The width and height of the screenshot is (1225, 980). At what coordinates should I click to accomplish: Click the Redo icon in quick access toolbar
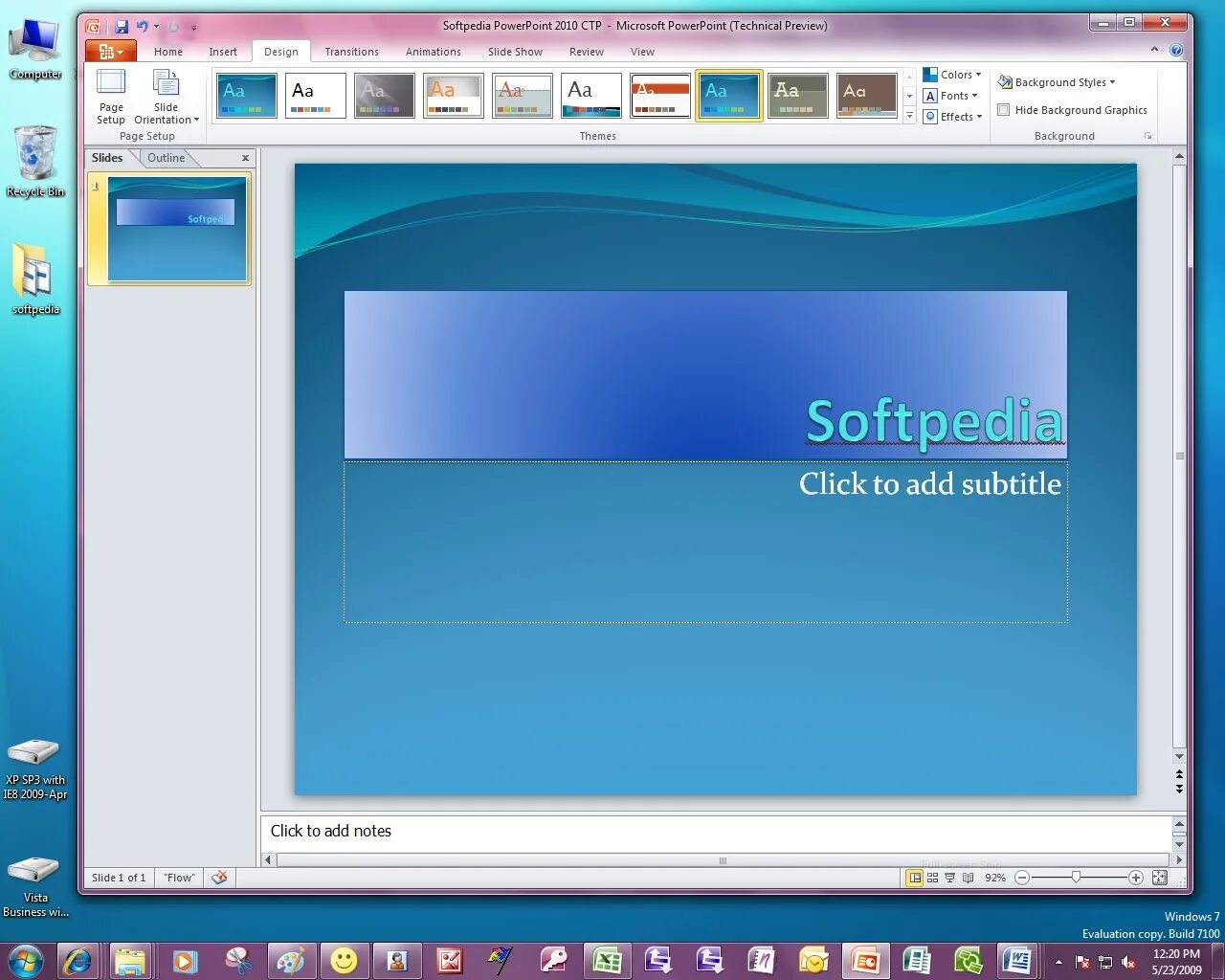(x=173, y=27)
